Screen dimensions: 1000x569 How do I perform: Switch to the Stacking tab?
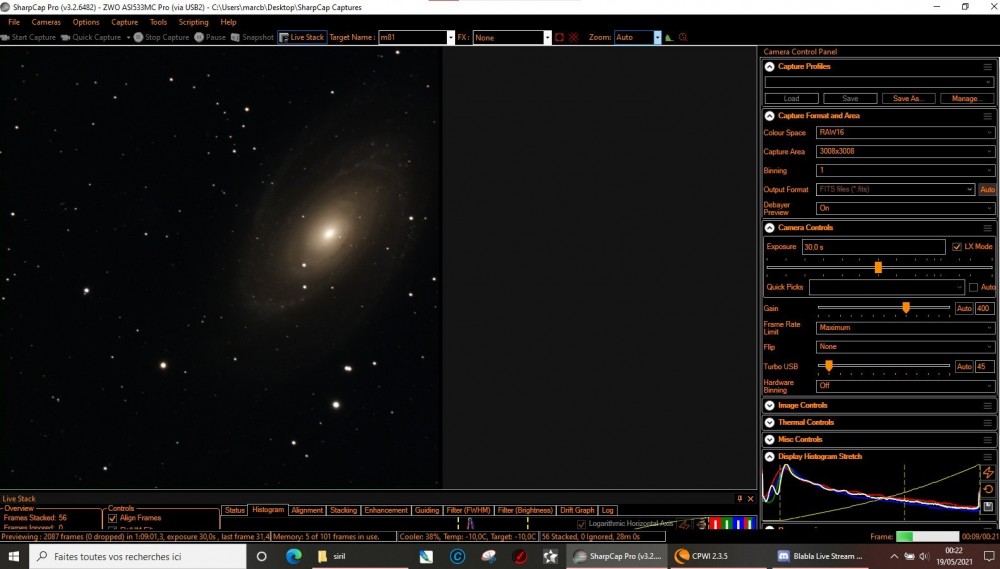[x=343, y=510]
